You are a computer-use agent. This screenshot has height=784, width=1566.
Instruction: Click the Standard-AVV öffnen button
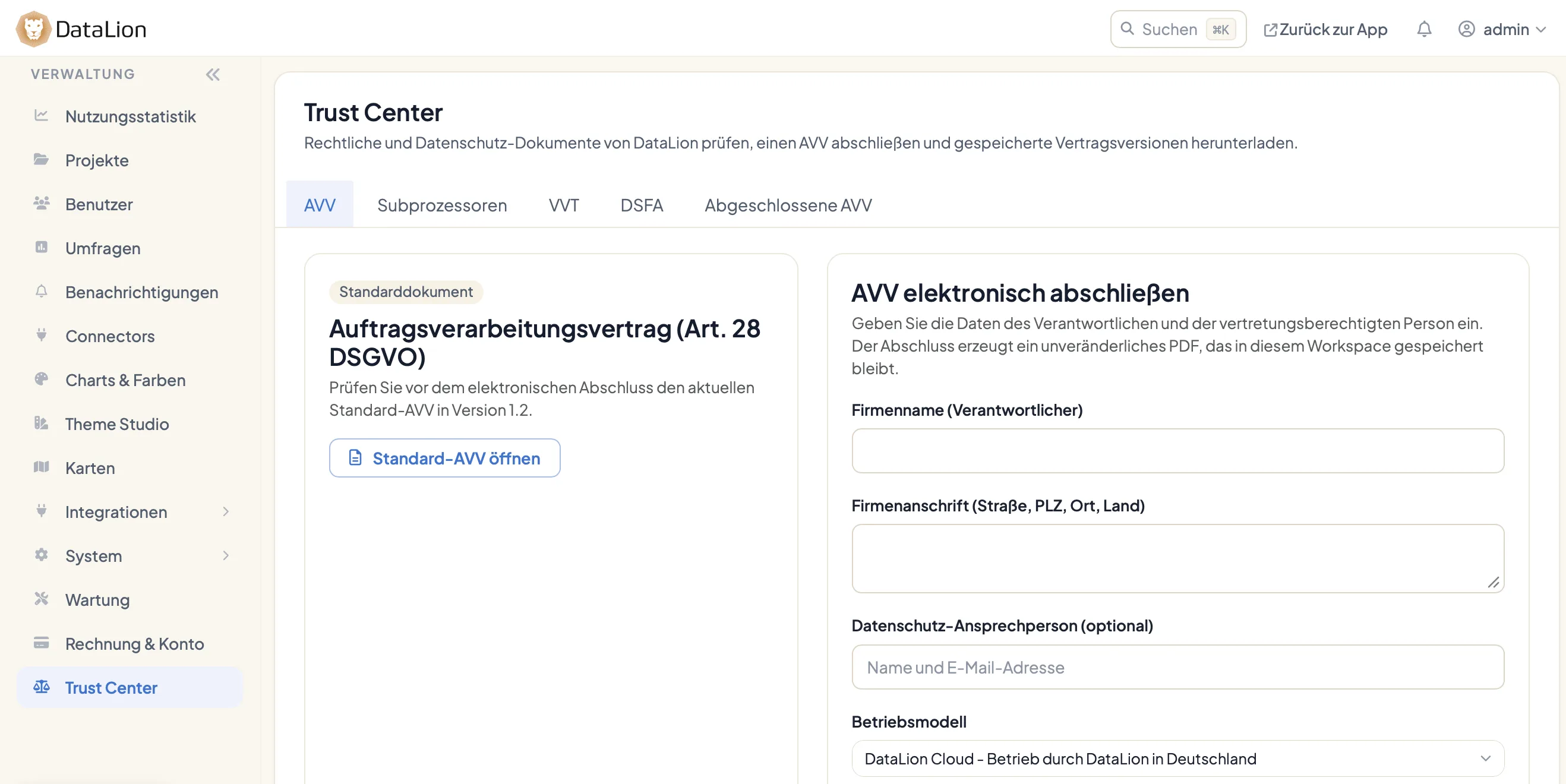pos(444,458)
